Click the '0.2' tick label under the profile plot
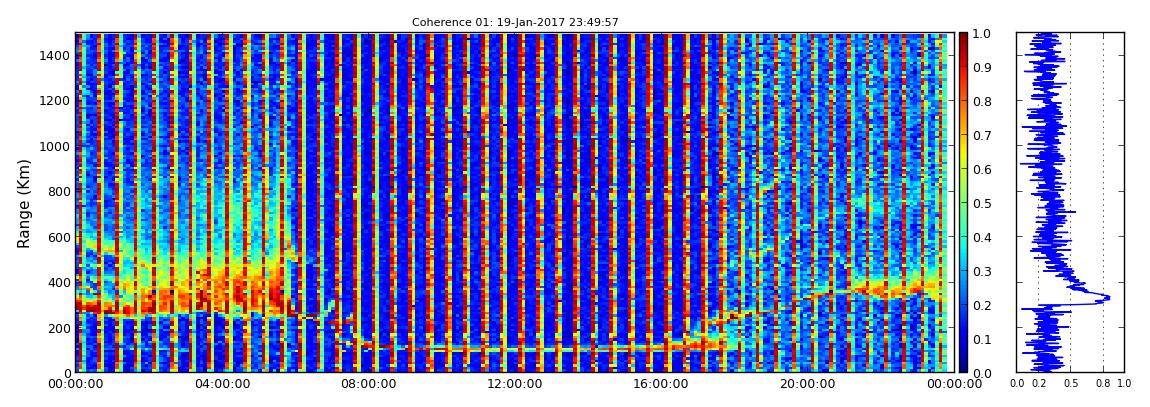This screenshot has width=1150, height=407. click(1039, 384)
